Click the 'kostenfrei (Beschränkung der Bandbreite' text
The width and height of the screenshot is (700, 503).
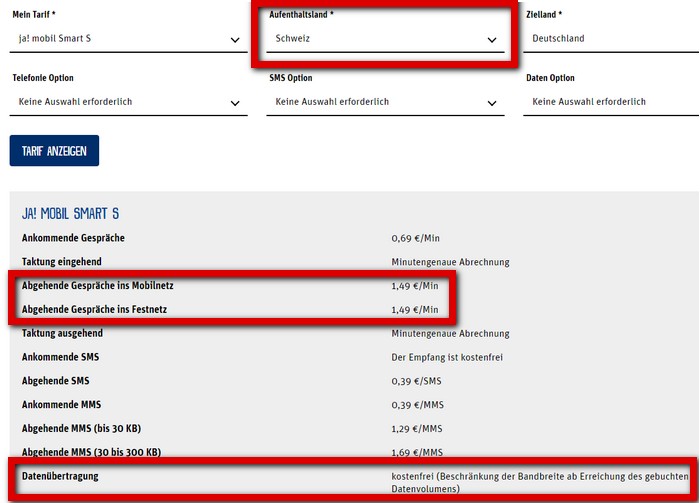pyautogui.click(x=477, y=476)
